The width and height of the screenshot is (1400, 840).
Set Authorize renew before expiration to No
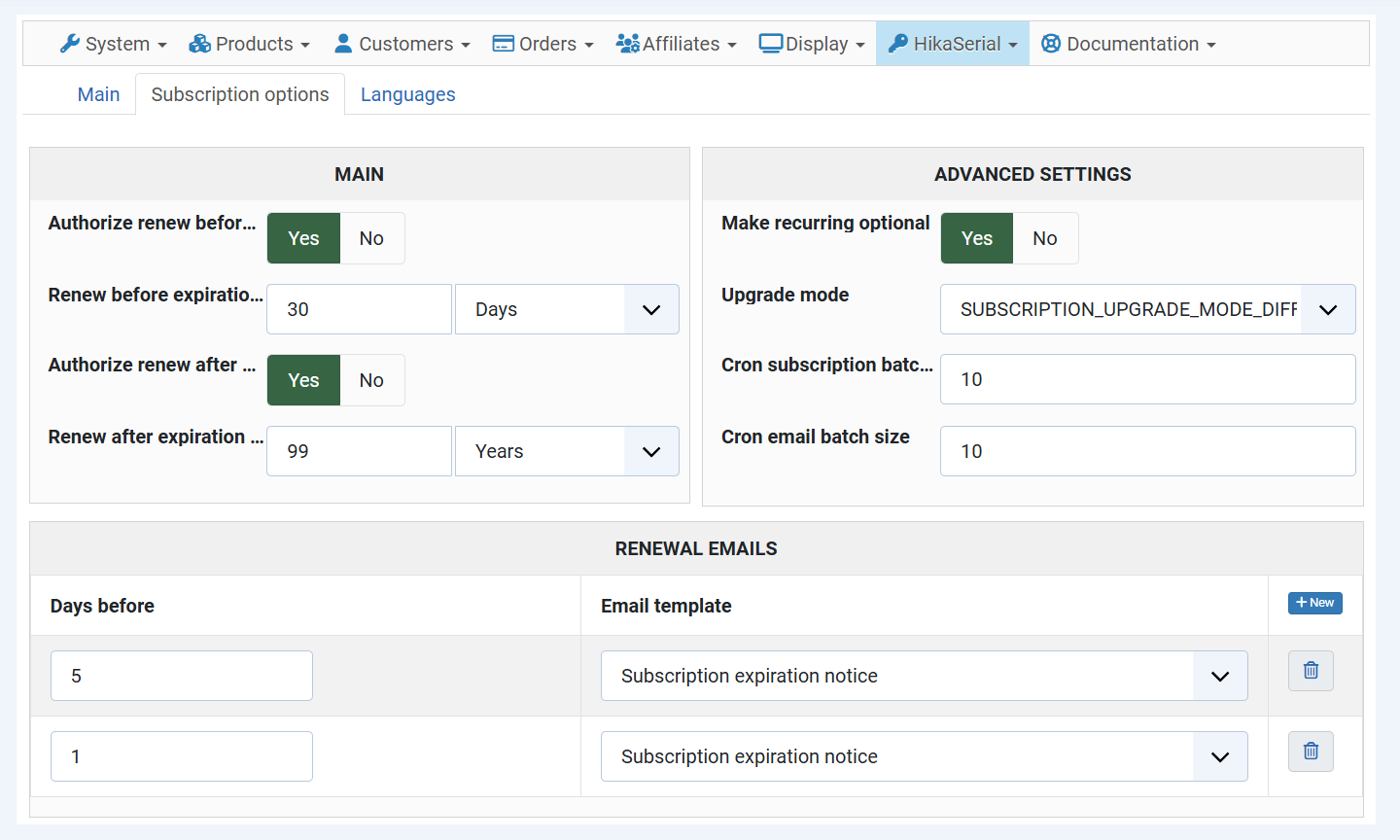(x=371, y=238)
